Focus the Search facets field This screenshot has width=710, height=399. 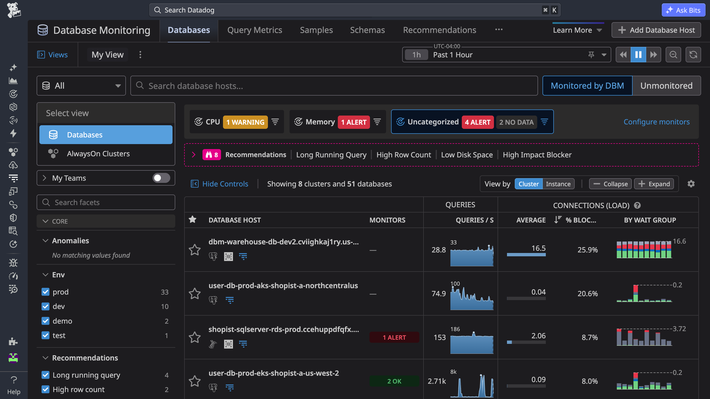point(106,202)
